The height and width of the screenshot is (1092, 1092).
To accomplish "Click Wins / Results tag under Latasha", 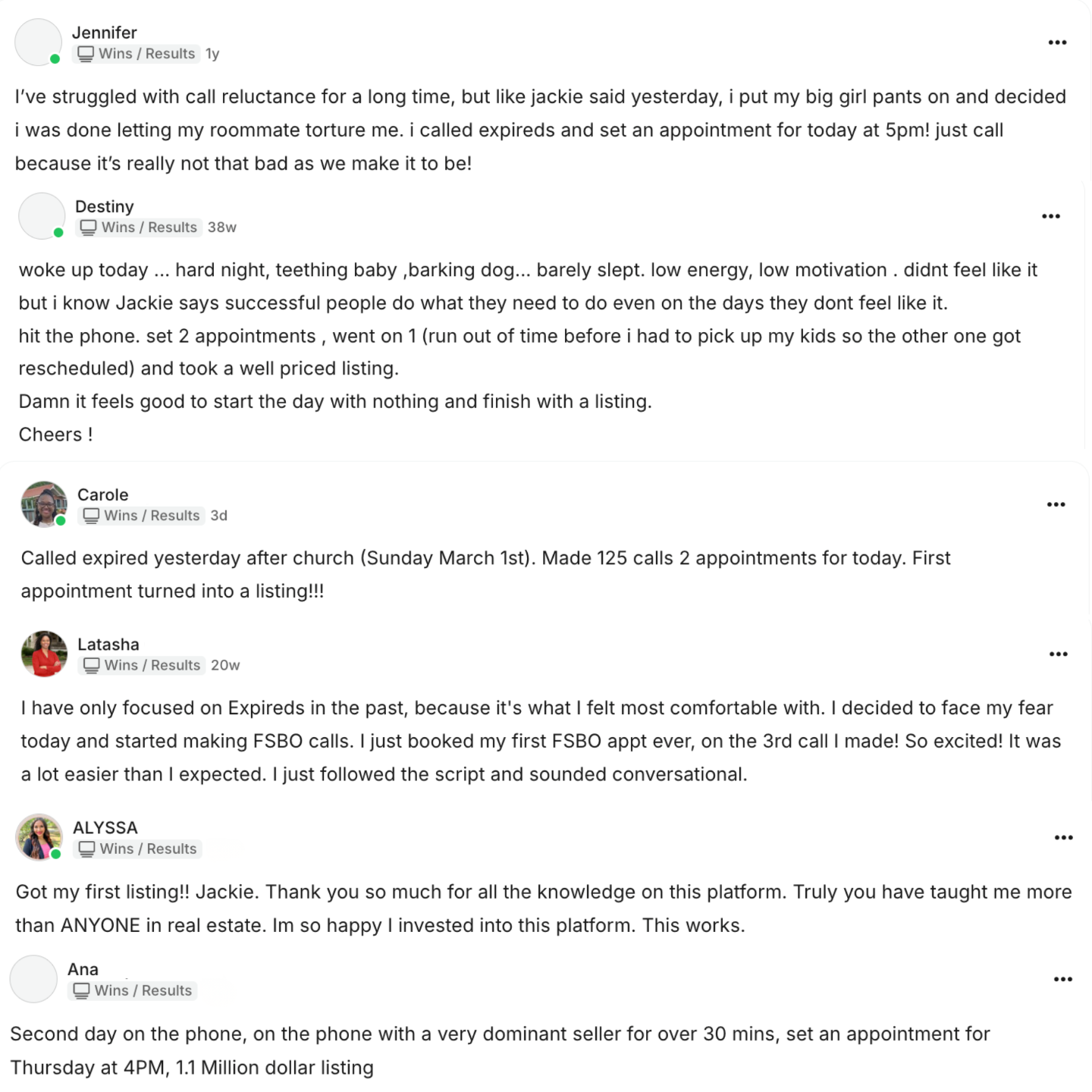I will [142, 665].
